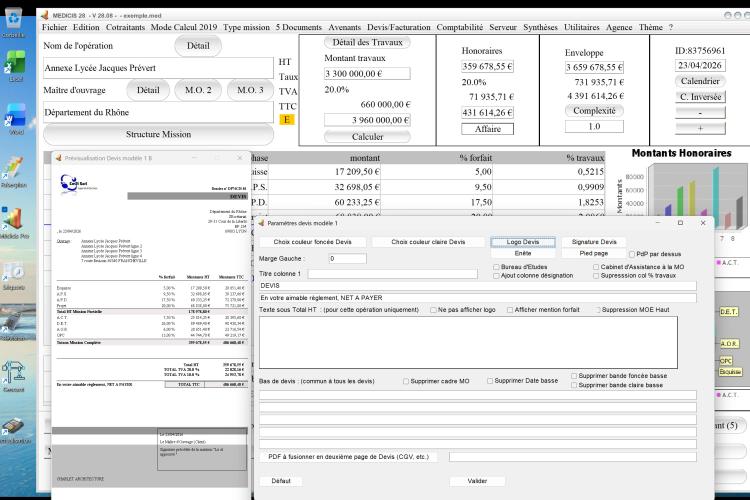Click the plus button under C. Inversée
The image size is (750, 500).
(x=700, y=128)
